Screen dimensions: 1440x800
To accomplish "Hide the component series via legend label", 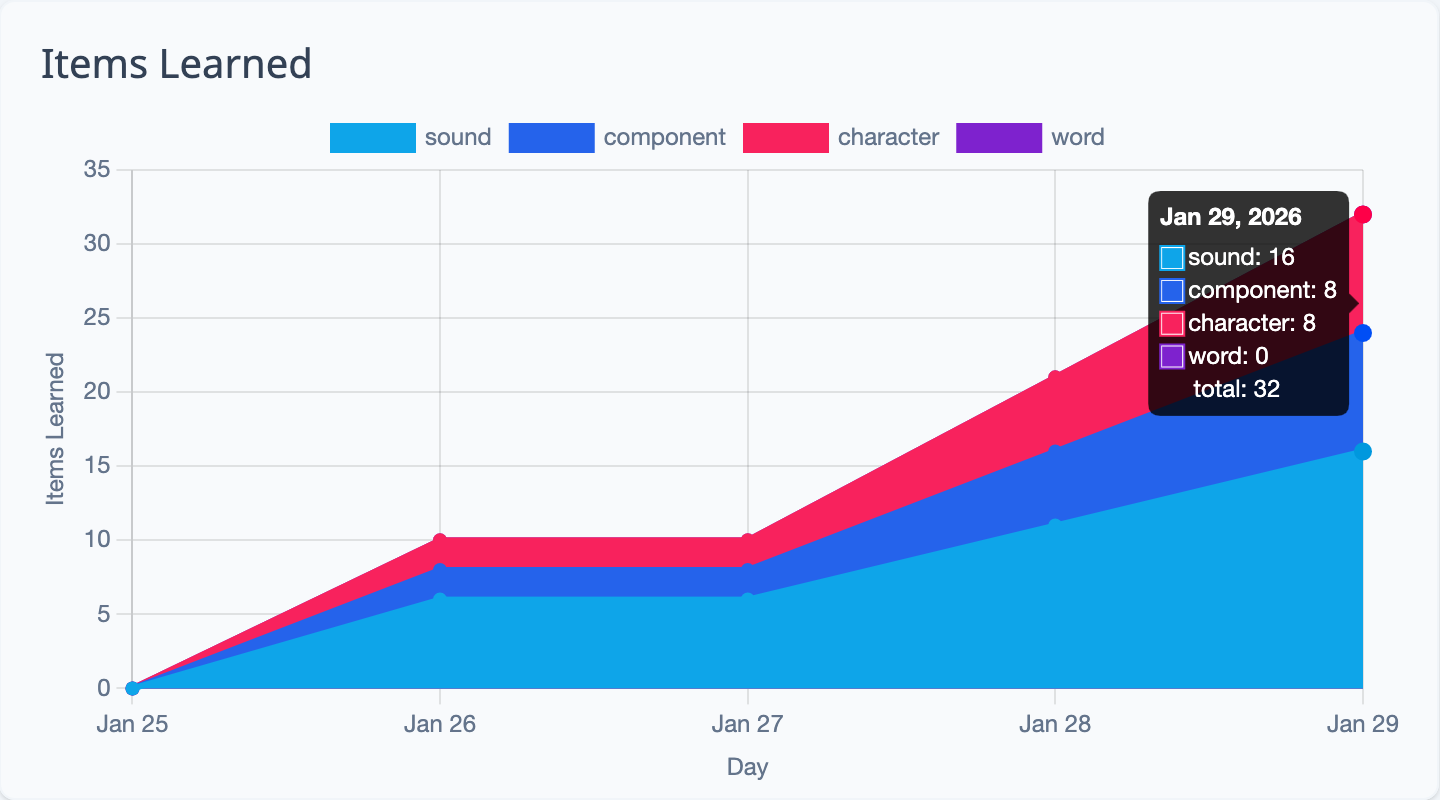I will [664, 137].
